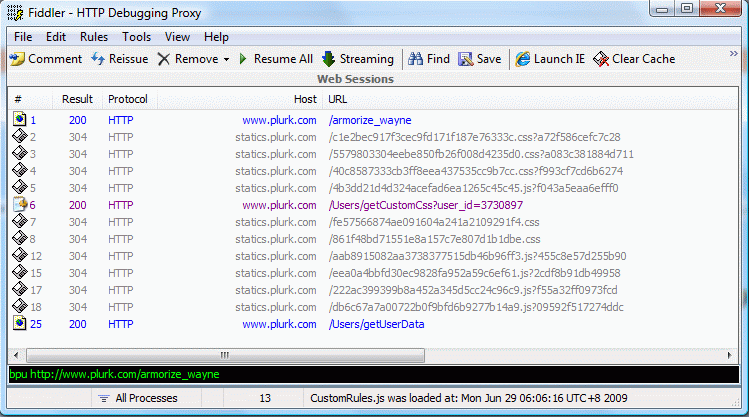Select the /armorize_wayne URL row
The height and width of the screenshot is (417, 749).
[x=370, y=120]
